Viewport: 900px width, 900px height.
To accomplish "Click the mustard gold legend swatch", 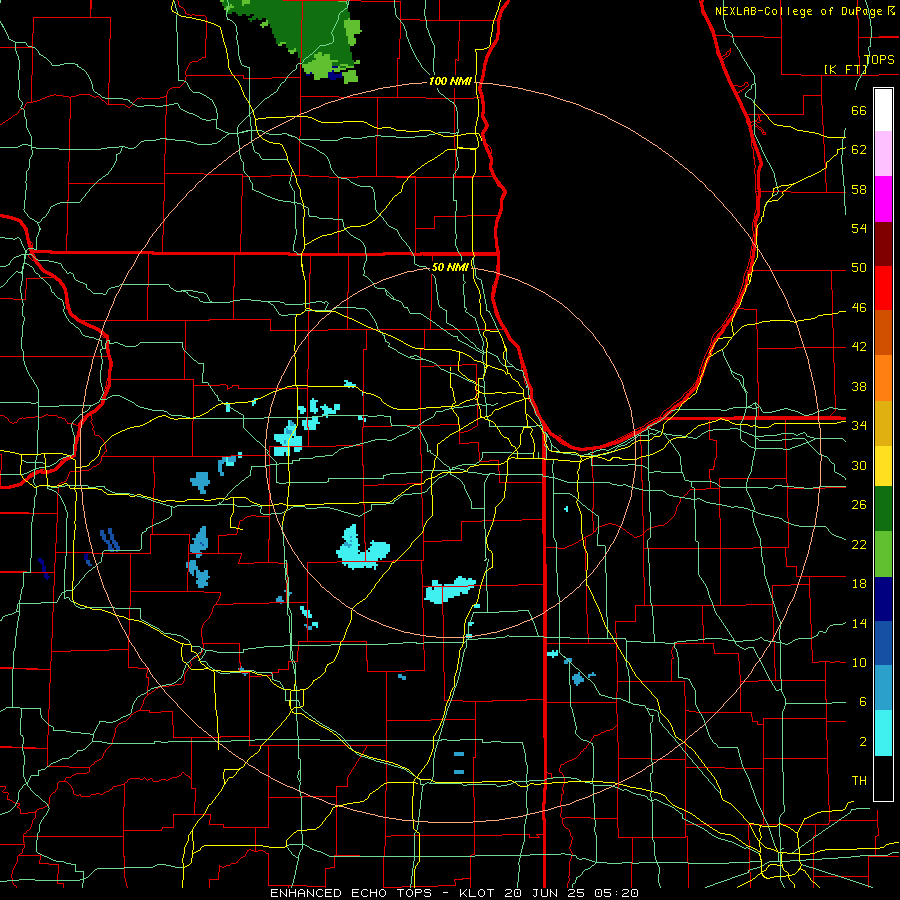I will point(883,423).
